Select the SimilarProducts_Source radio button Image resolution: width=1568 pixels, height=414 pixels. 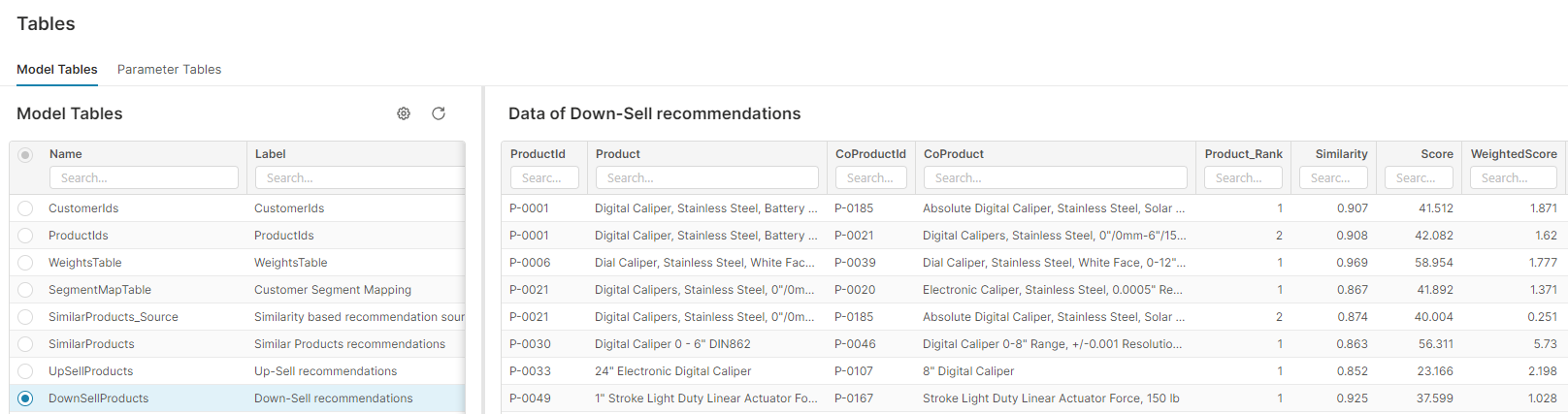pos(25,317)
